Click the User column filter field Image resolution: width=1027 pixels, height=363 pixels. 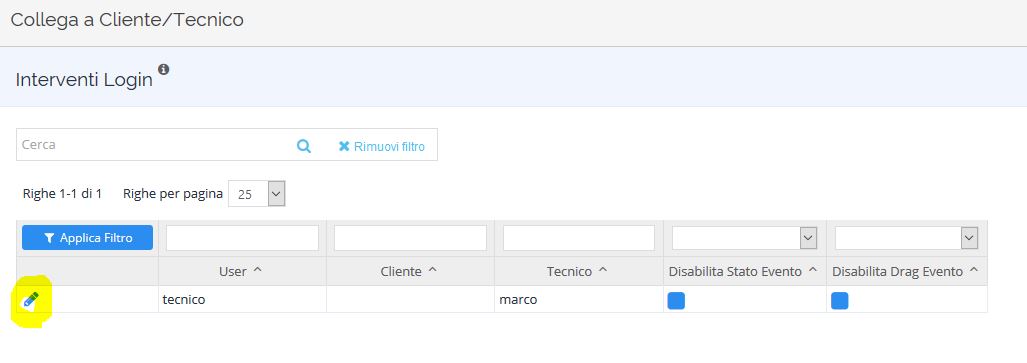coord(242,238)
